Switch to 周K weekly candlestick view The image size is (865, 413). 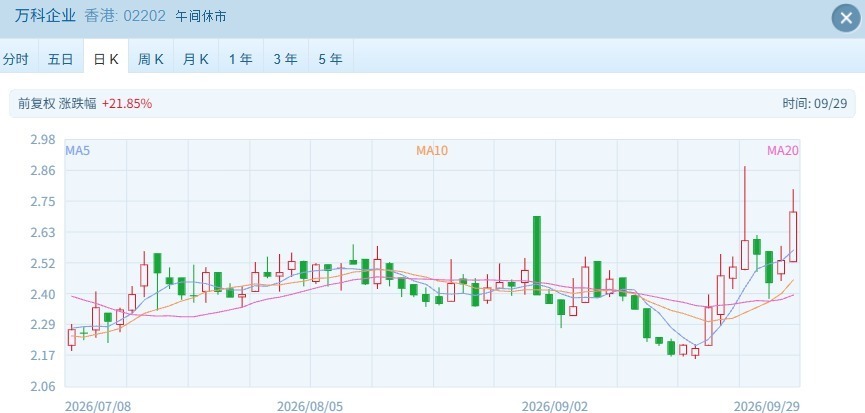[151, 58]
